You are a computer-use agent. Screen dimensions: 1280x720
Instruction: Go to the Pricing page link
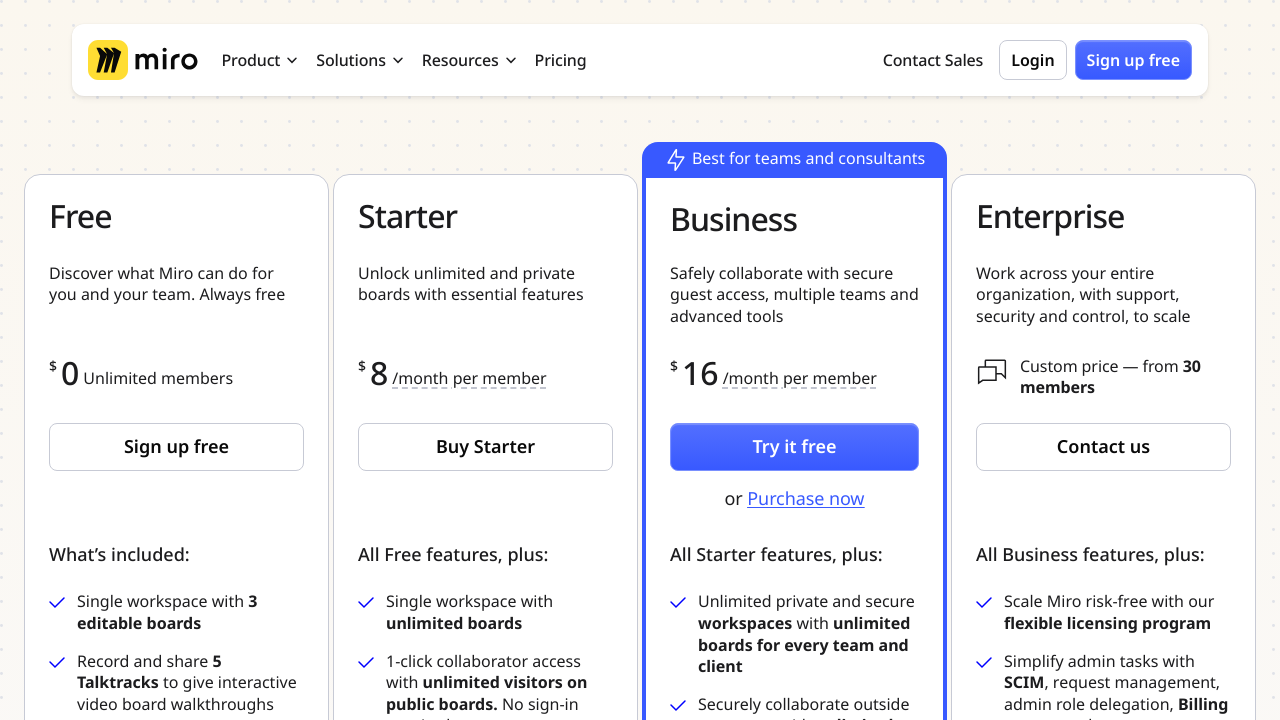click(560, 60)
